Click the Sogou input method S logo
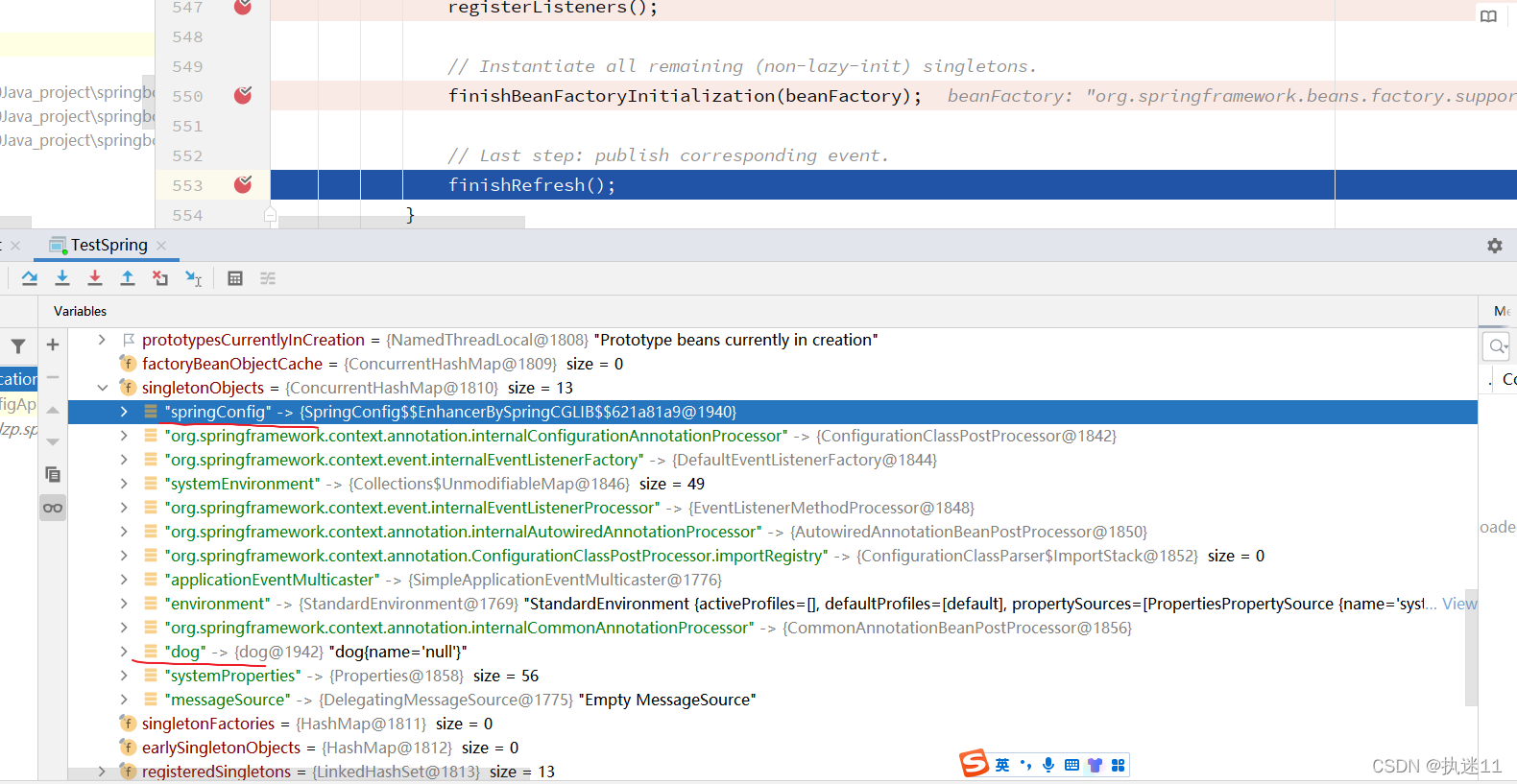Viewport: 1517px width, 784px height. tap(974, 764)
